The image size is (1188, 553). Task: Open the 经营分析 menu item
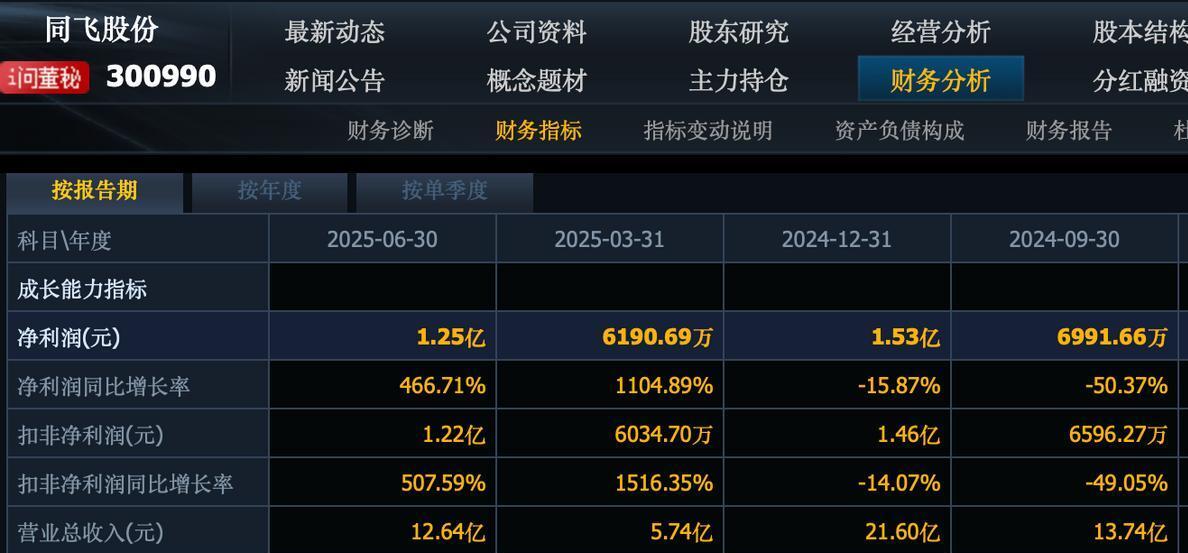[x=940, y=32]
